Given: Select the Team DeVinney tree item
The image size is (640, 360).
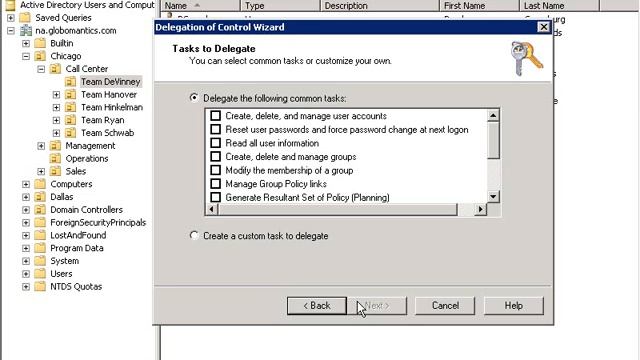Looking at the screenshot, I should tap(111, 82).
